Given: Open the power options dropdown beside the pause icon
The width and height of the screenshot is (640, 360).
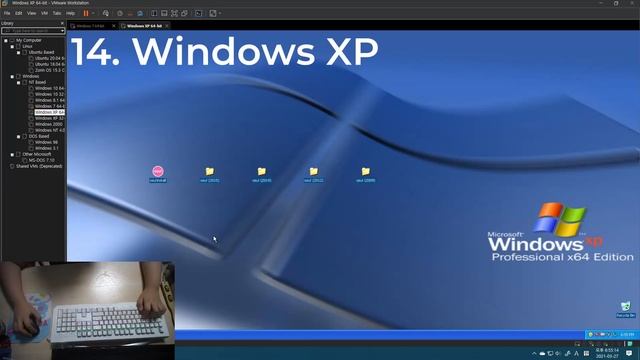Looking at the screenshot, I should [93, 13].
